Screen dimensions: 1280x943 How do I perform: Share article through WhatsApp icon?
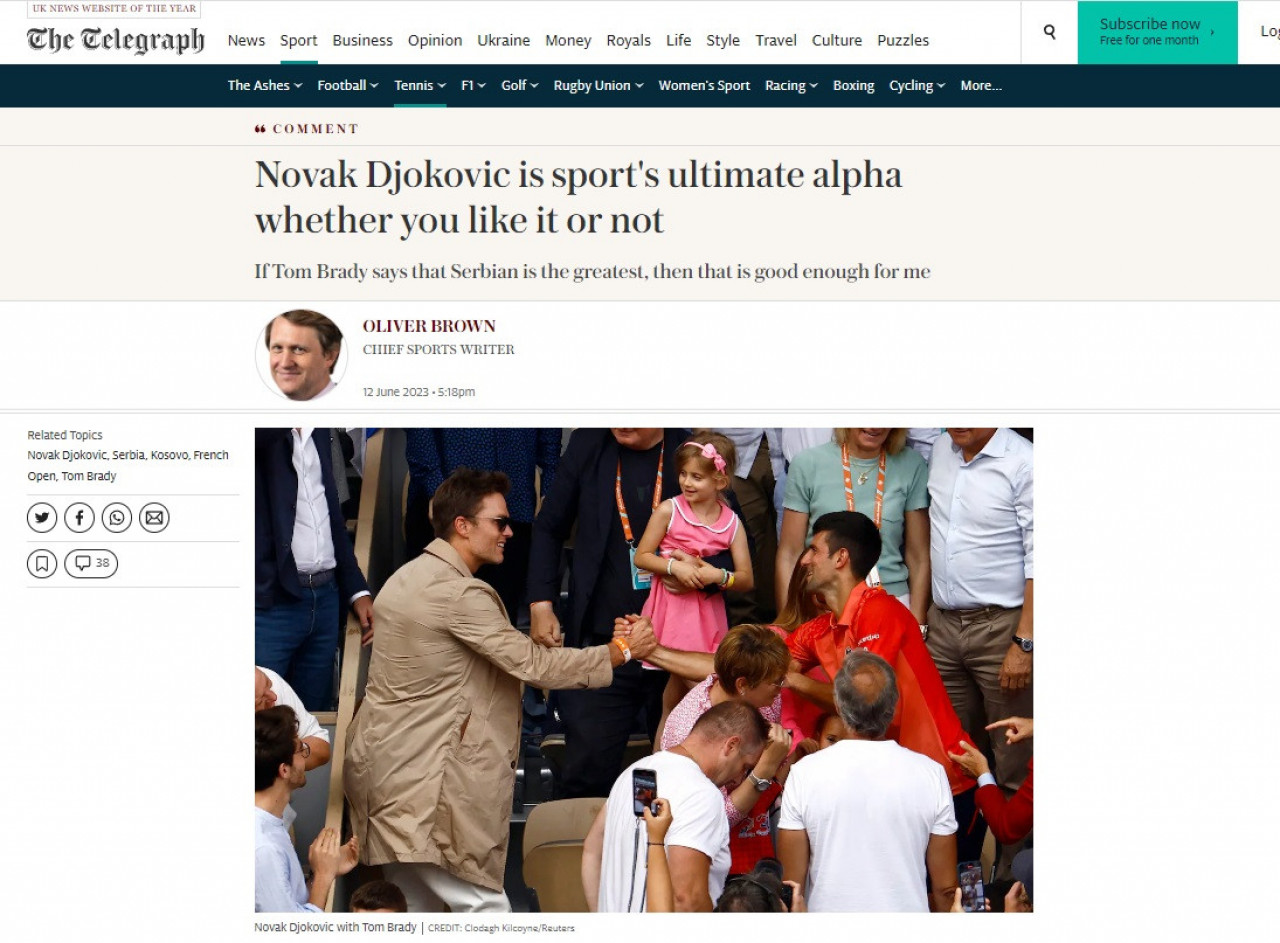(117, 518)
